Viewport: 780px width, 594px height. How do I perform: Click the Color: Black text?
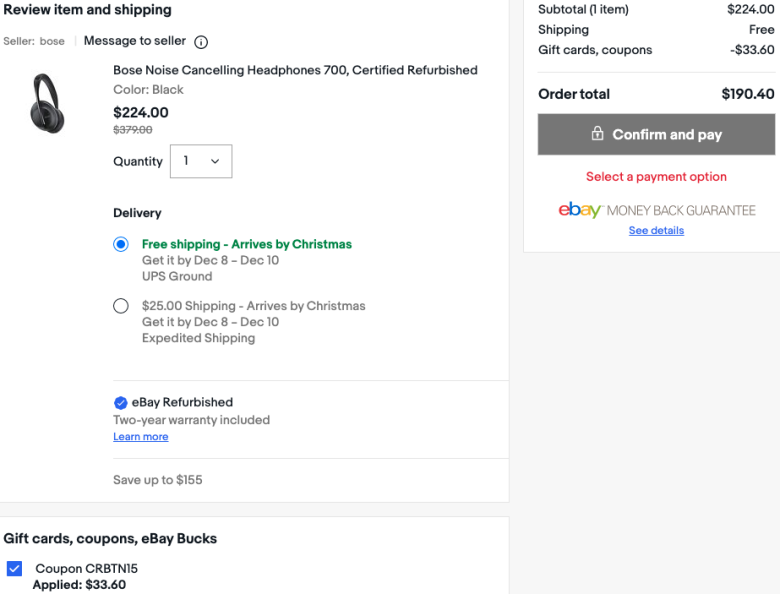[x=148, y=90]
